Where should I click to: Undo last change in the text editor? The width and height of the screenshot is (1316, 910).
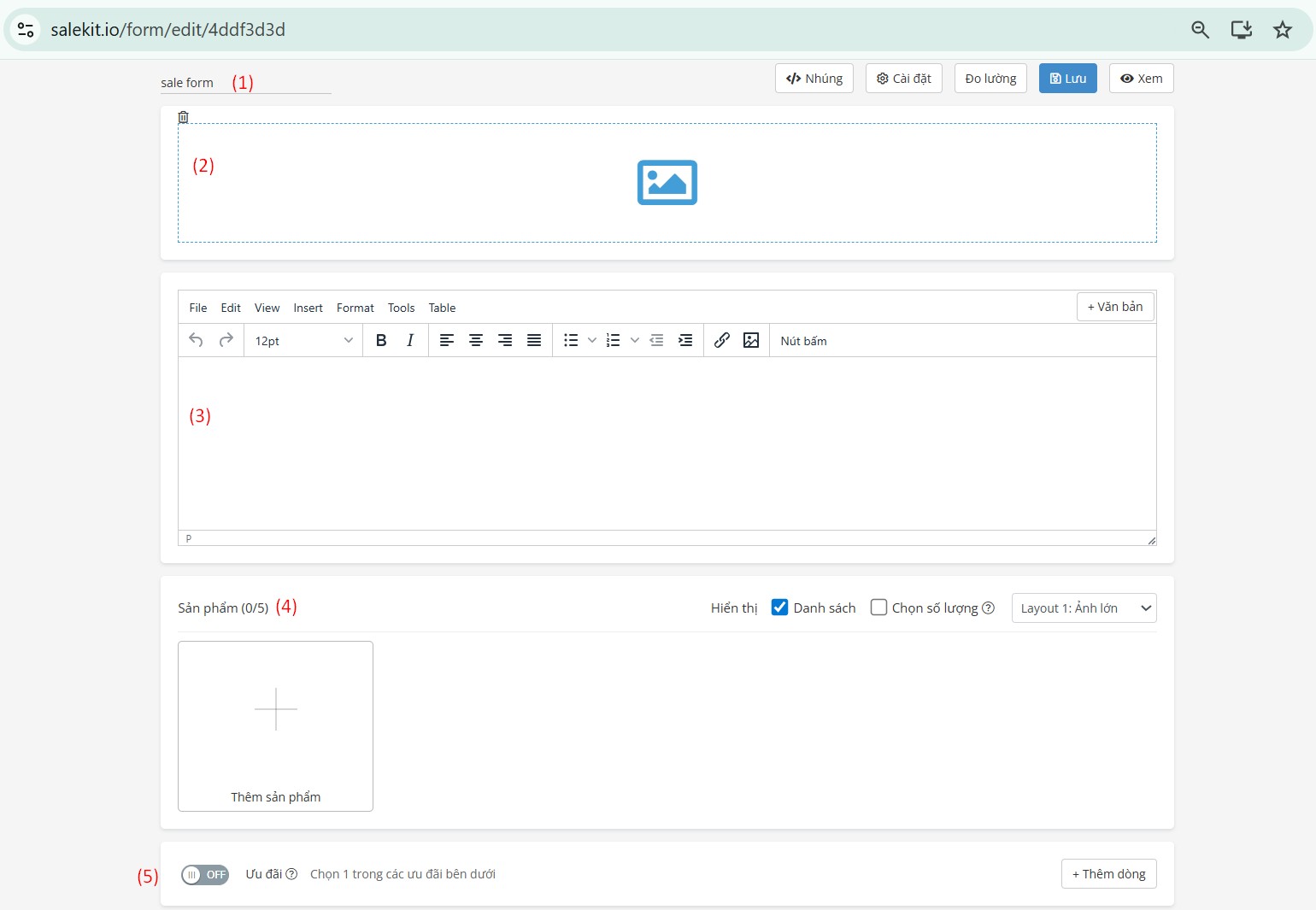coord(196,340)
